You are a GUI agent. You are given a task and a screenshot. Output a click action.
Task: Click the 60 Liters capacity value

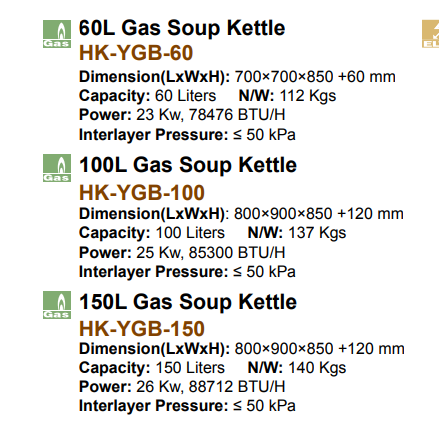pyautogui.click(x=186, y=96)
